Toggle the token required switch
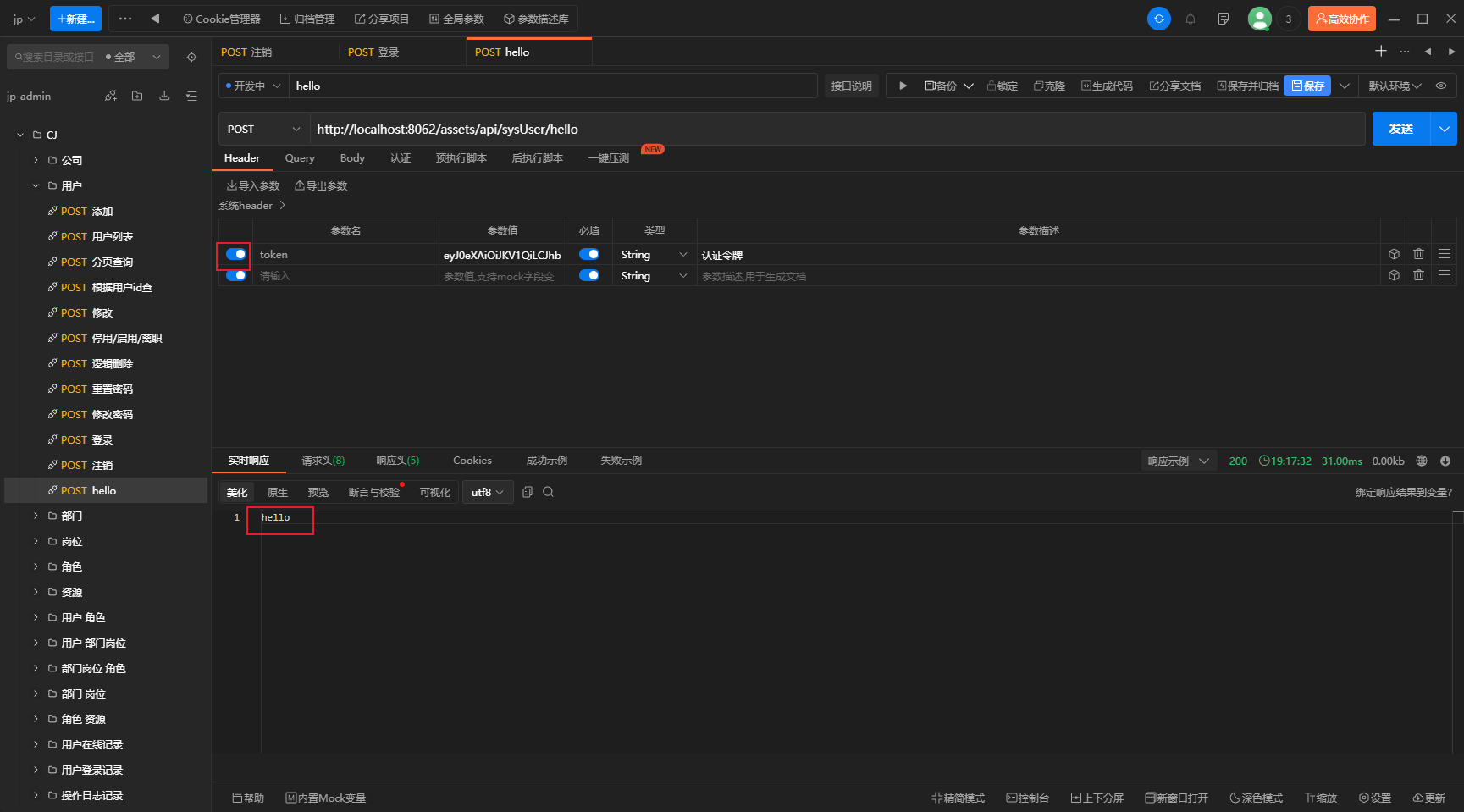The image size is (1464, 812). [x=589, y=254]
